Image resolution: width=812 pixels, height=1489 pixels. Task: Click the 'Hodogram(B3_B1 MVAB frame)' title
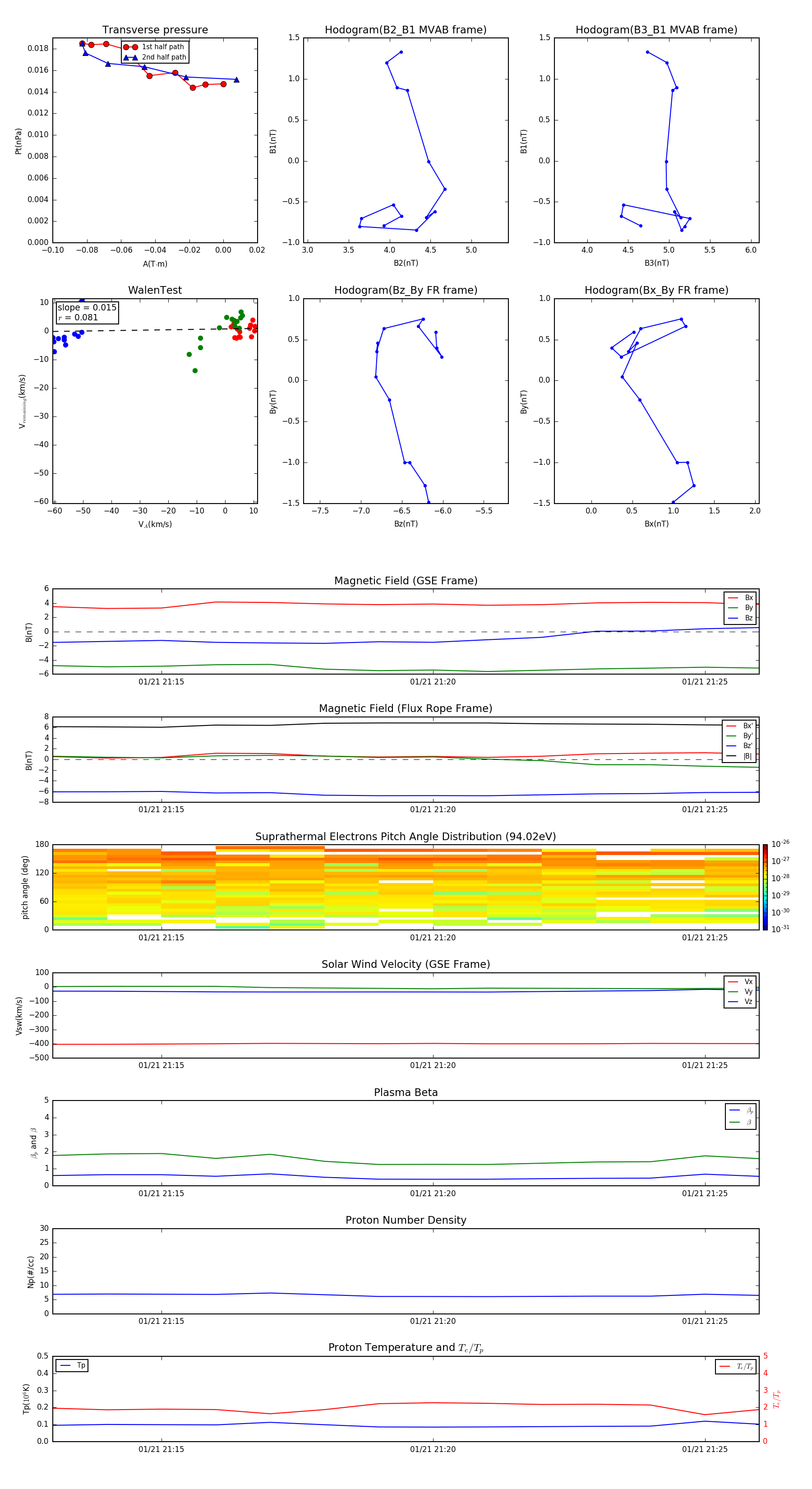click(x=656, y=29)
